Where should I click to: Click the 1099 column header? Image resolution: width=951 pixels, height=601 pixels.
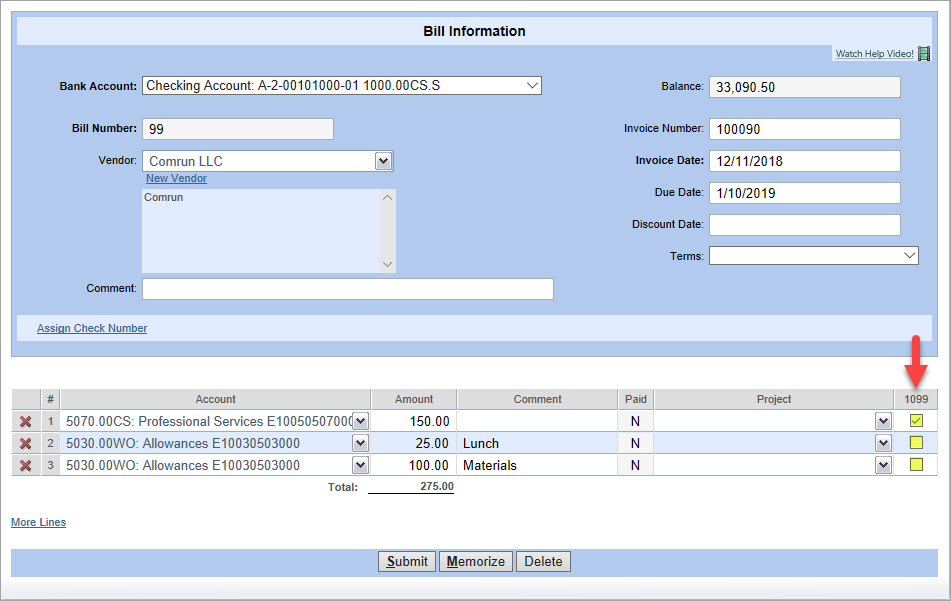pos(916,399)
